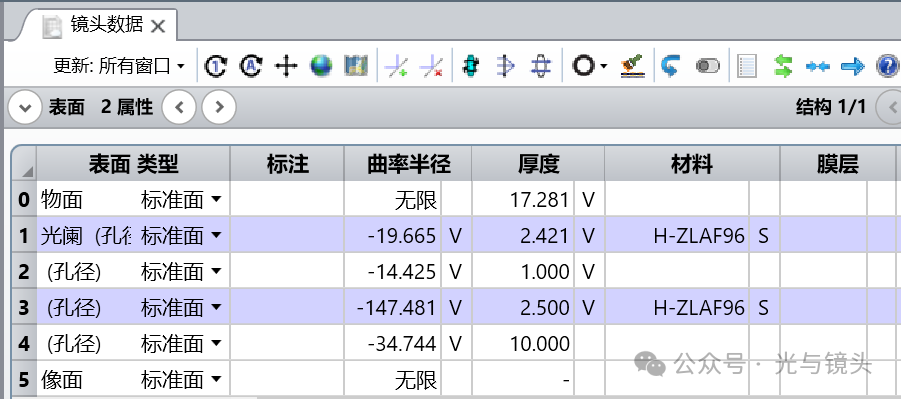Click the 曲率半径 column header
901x399 pixels.
408,164
